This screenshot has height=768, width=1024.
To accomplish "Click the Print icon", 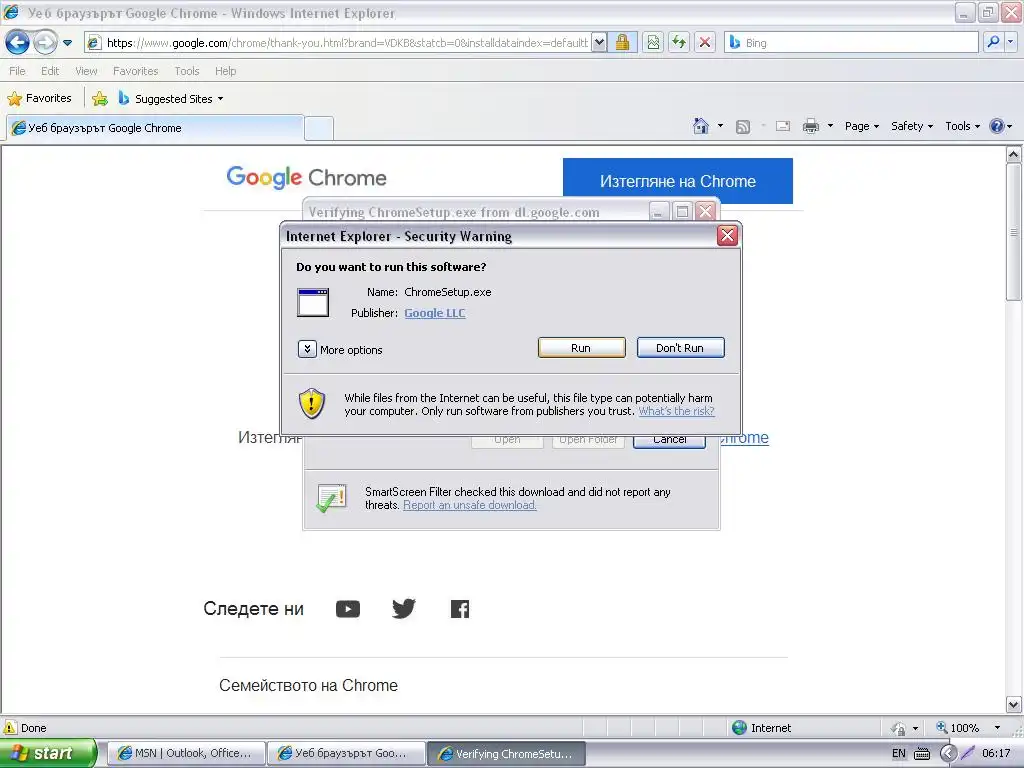I will click(810, 126).
